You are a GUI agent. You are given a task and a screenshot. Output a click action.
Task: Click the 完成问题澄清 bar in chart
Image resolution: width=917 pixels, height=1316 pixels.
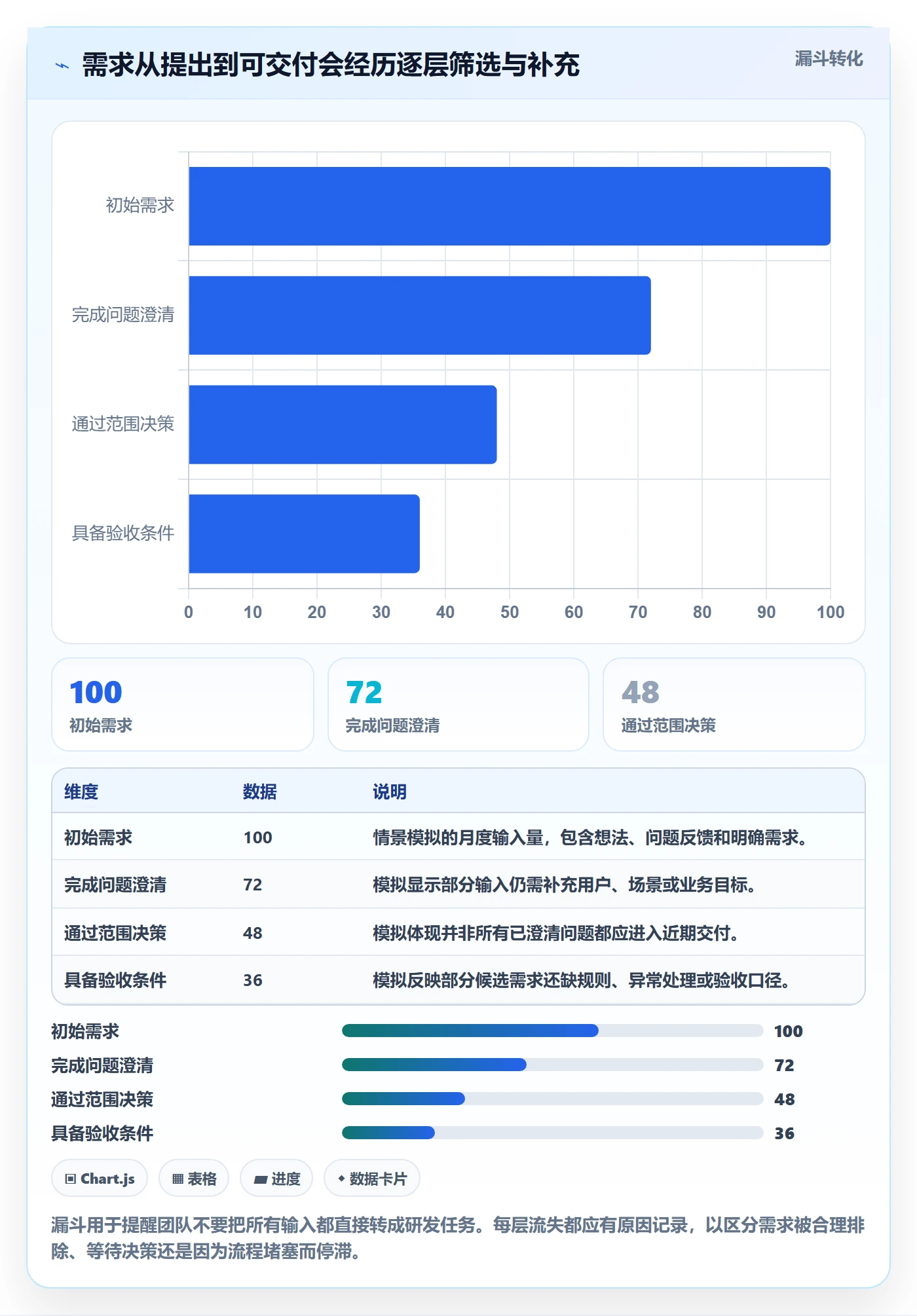(x=420, y=316)
